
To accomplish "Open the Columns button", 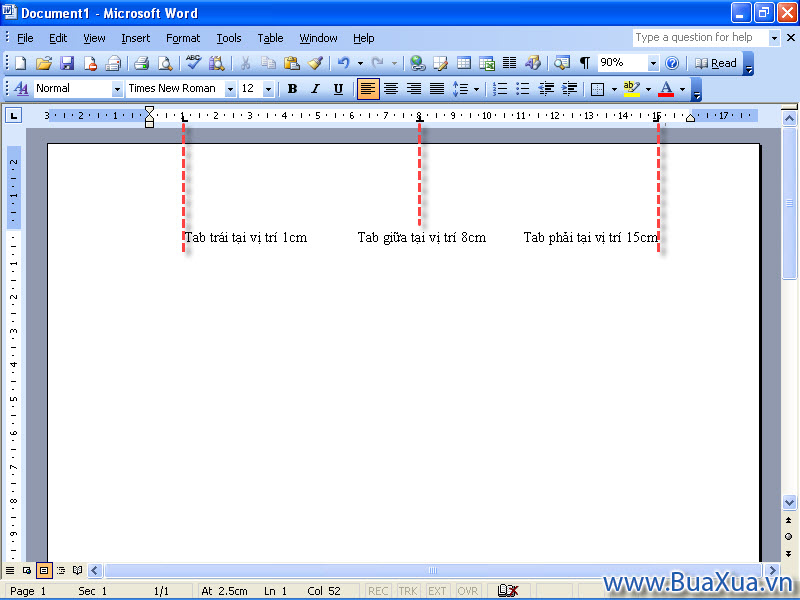I will tap(509, 63).
